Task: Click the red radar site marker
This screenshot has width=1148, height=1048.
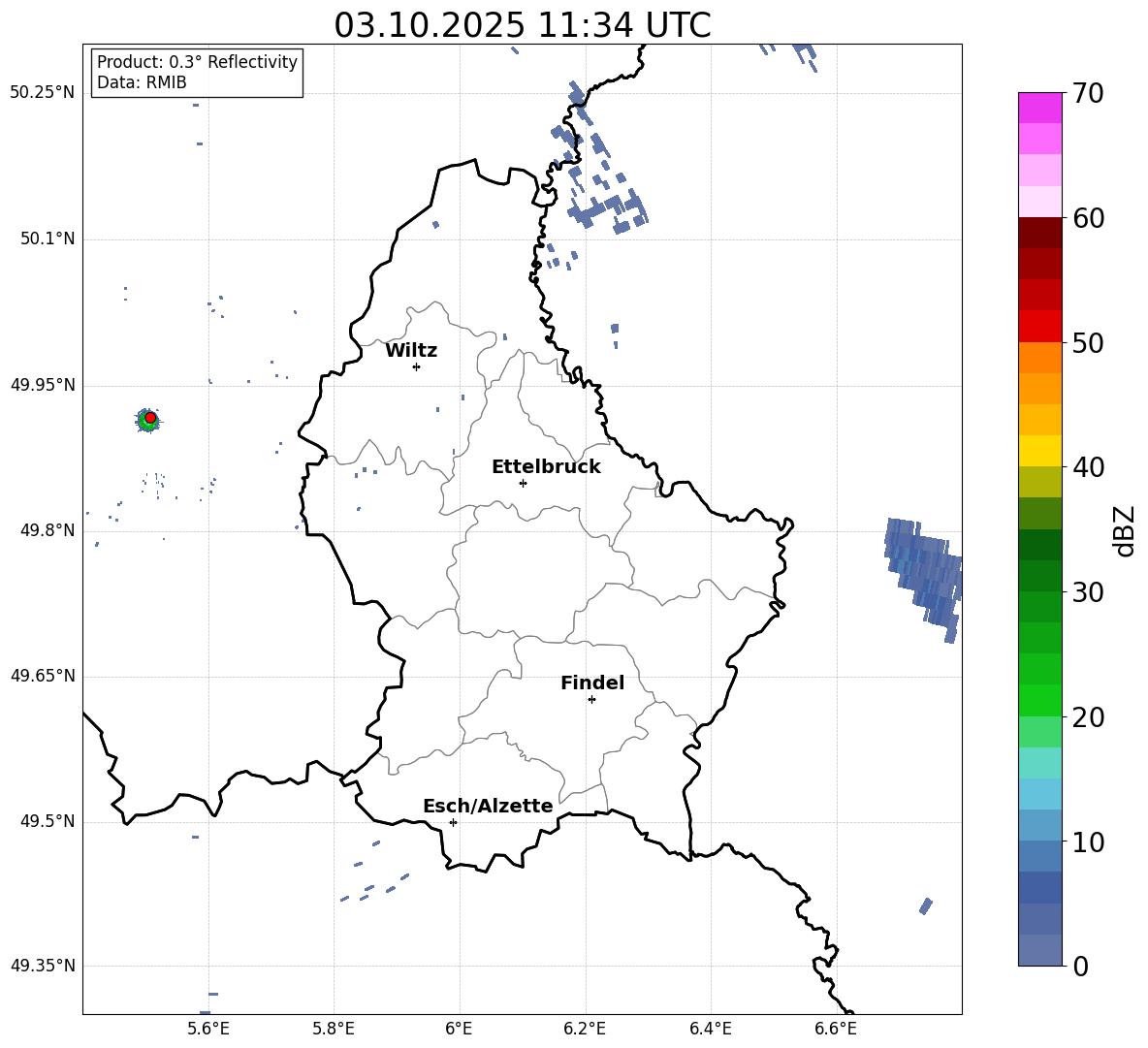Action: (x=150, y=418)
